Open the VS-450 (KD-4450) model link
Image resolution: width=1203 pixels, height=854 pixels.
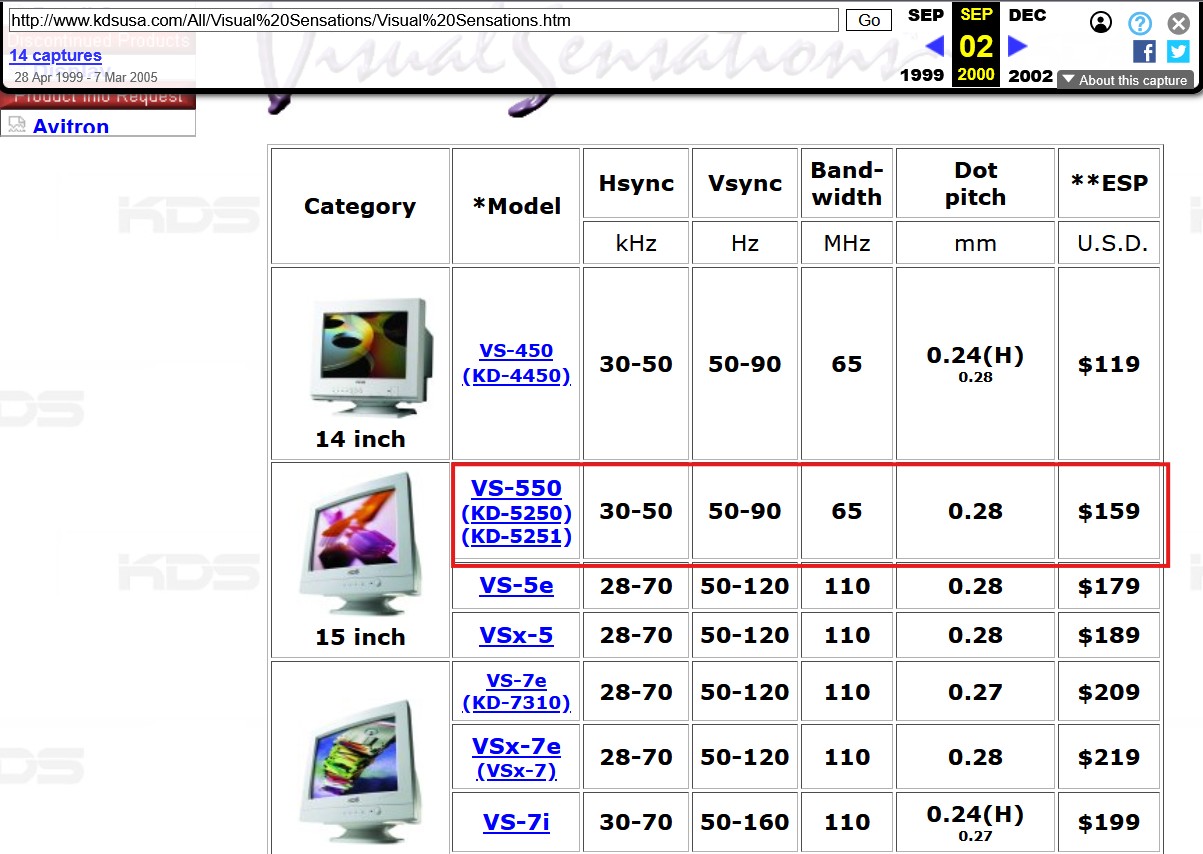pyautogui.click(x=516, y=363)
